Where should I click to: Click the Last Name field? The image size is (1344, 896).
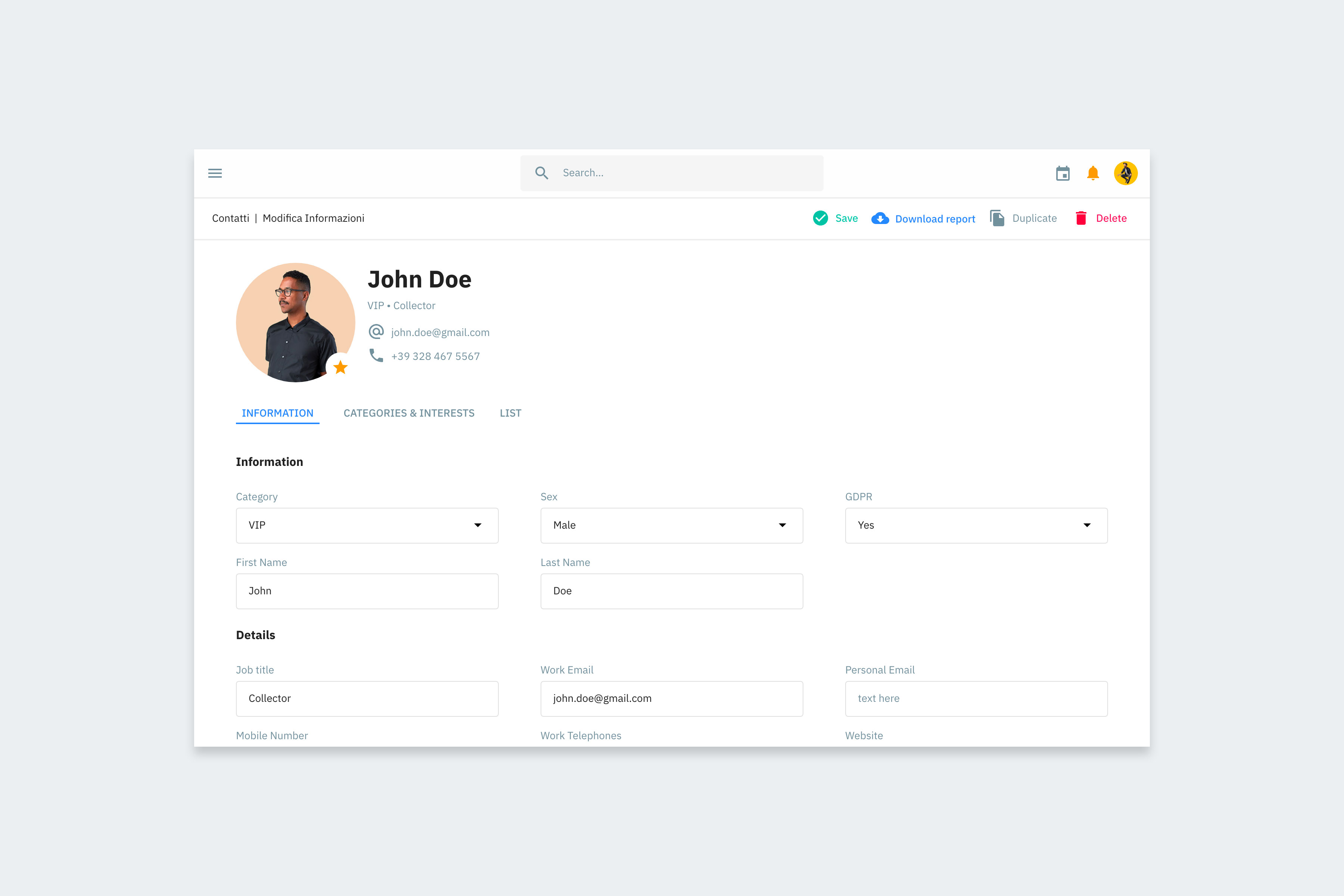click(x=671, y=591)
